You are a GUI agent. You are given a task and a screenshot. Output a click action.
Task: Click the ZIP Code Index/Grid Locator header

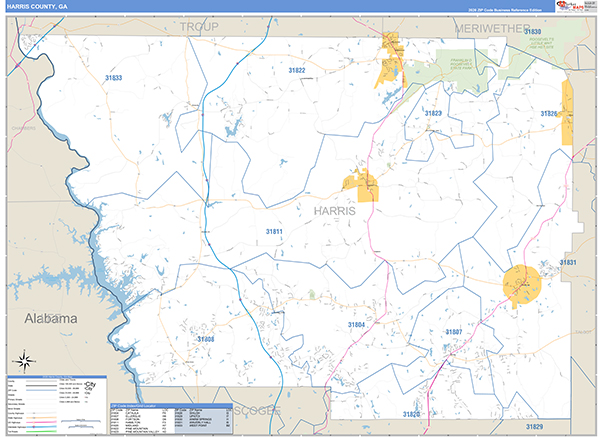171,406
